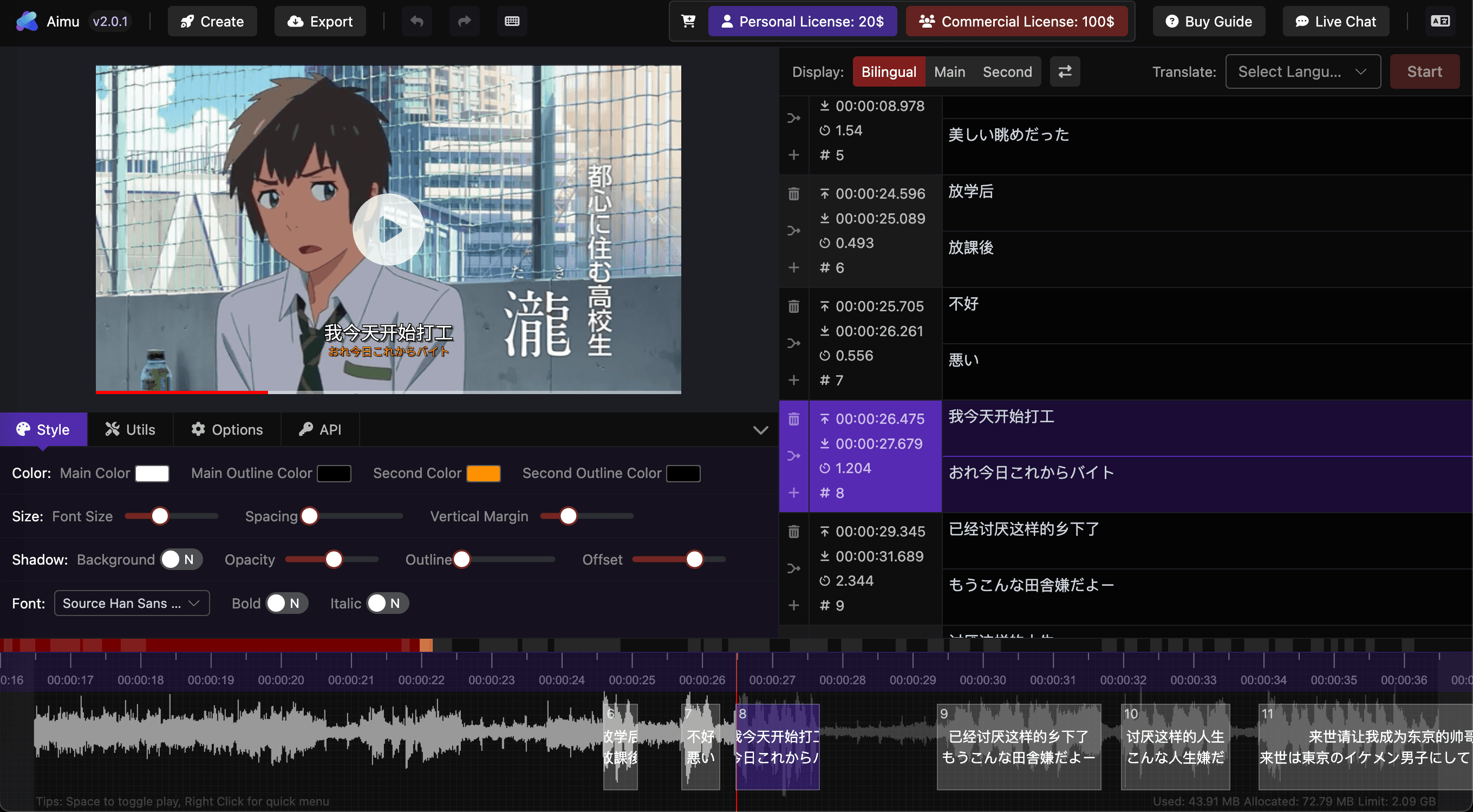Click the language switch icon in top-right

coord(1440,22)
